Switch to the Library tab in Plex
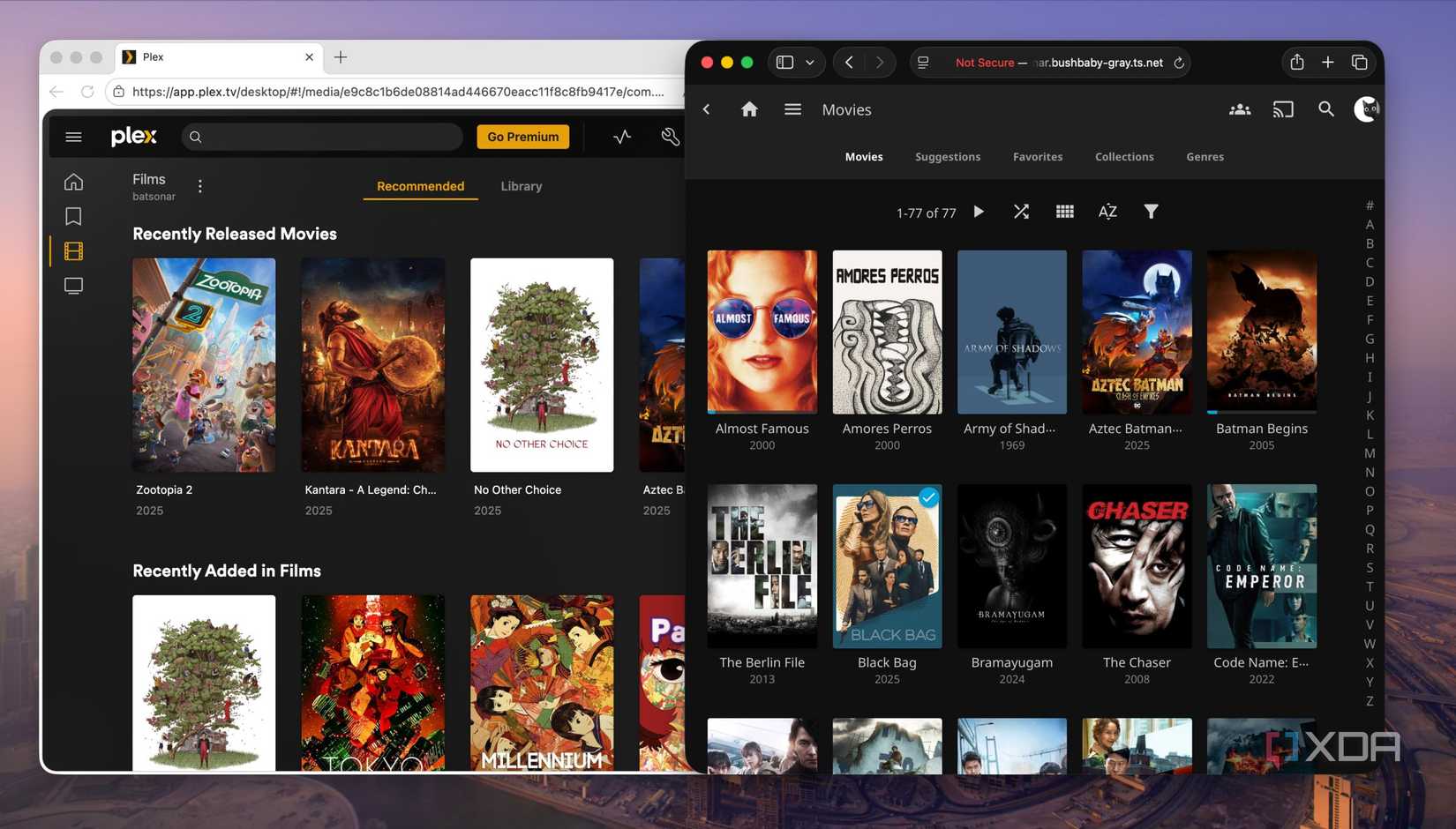This screenshot has width=1456, height=829. [522, 186]
